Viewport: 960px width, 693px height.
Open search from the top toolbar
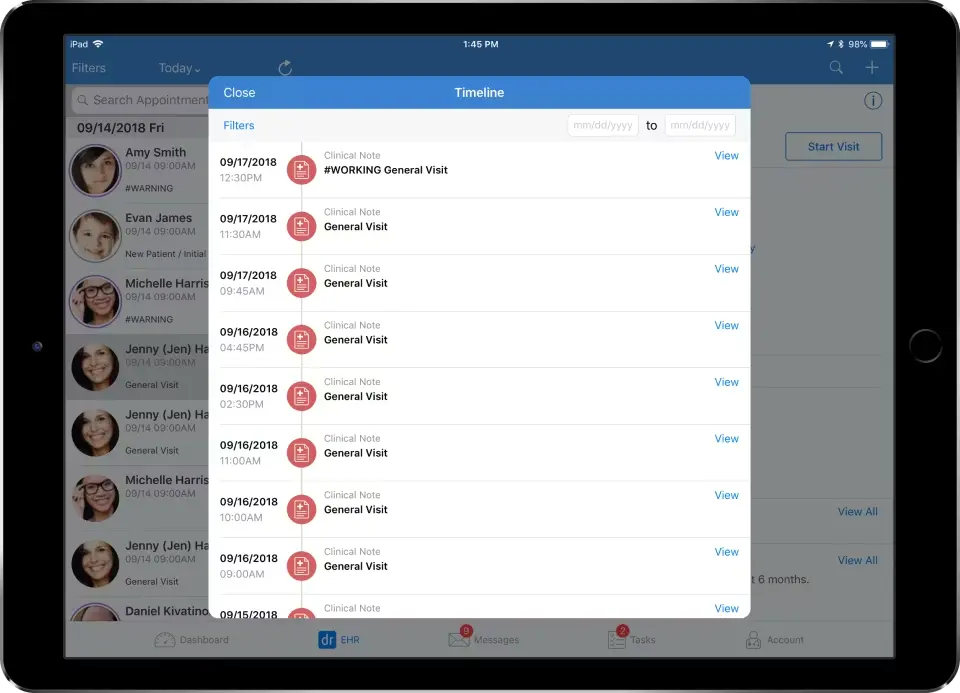836,67
